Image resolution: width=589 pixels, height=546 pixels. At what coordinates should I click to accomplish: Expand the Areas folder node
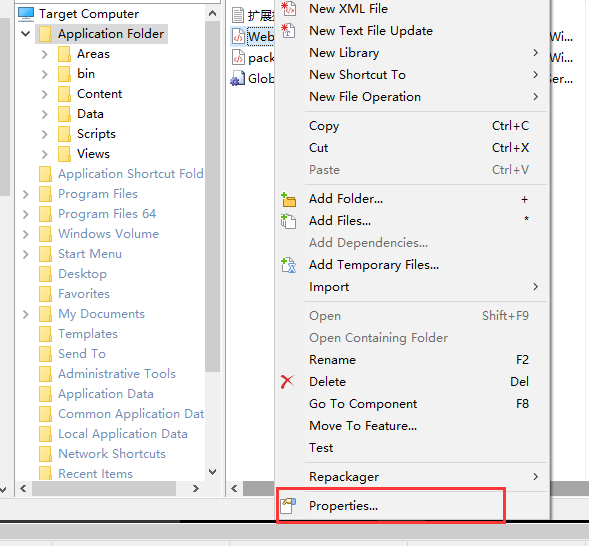tap(45, 54)
